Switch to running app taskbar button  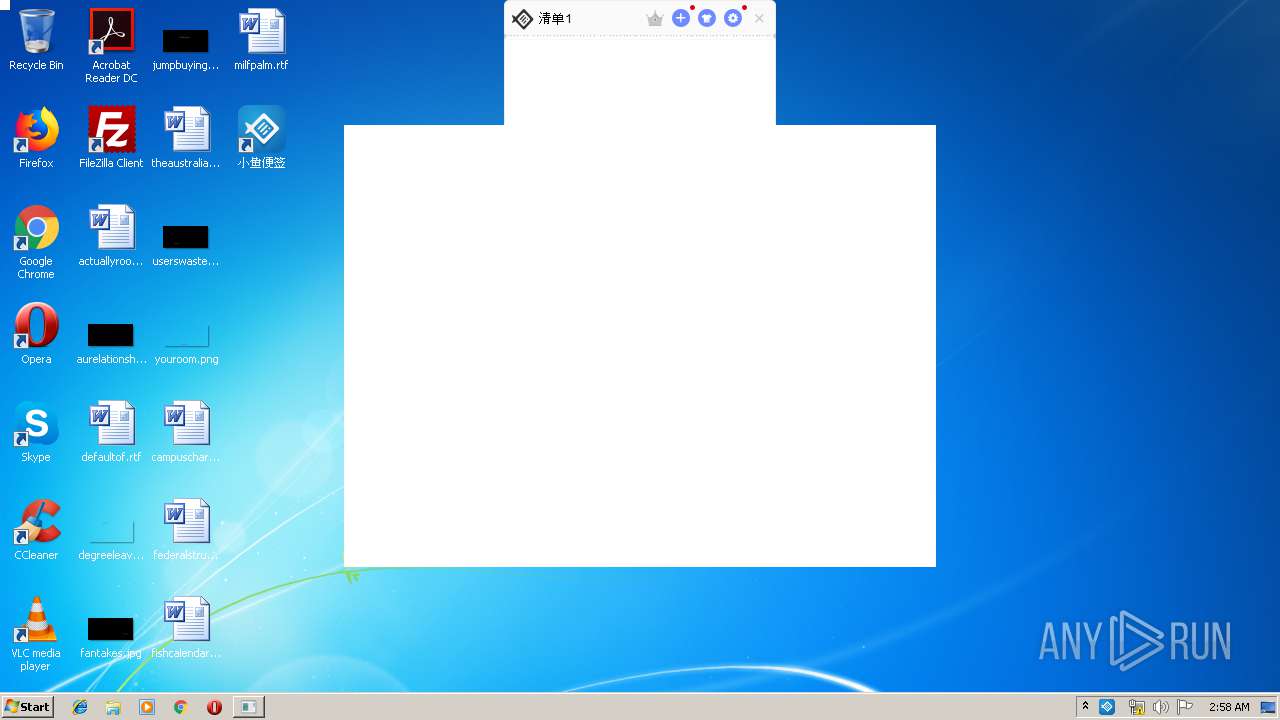(x=248, y=707)
